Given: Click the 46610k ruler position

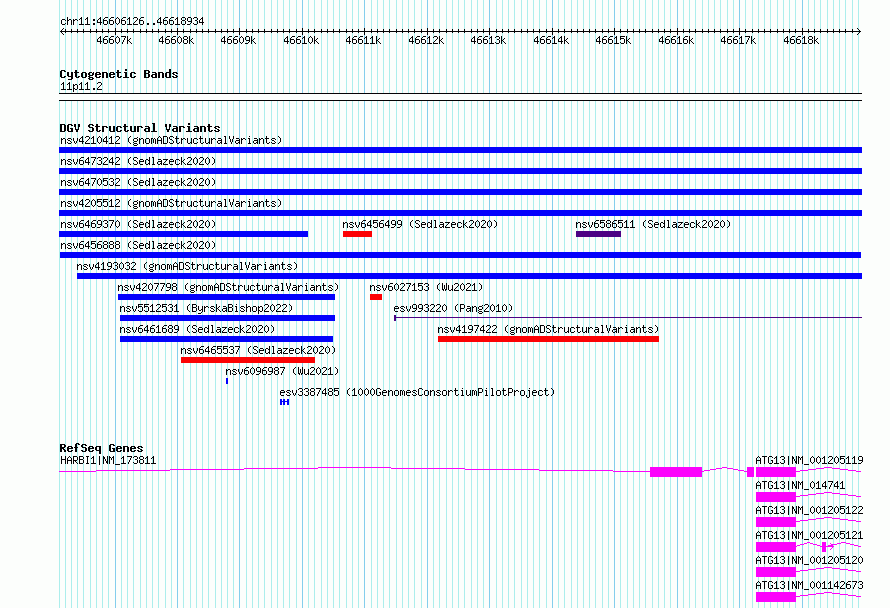Looking at the screenshot, I should coord(301,41).
